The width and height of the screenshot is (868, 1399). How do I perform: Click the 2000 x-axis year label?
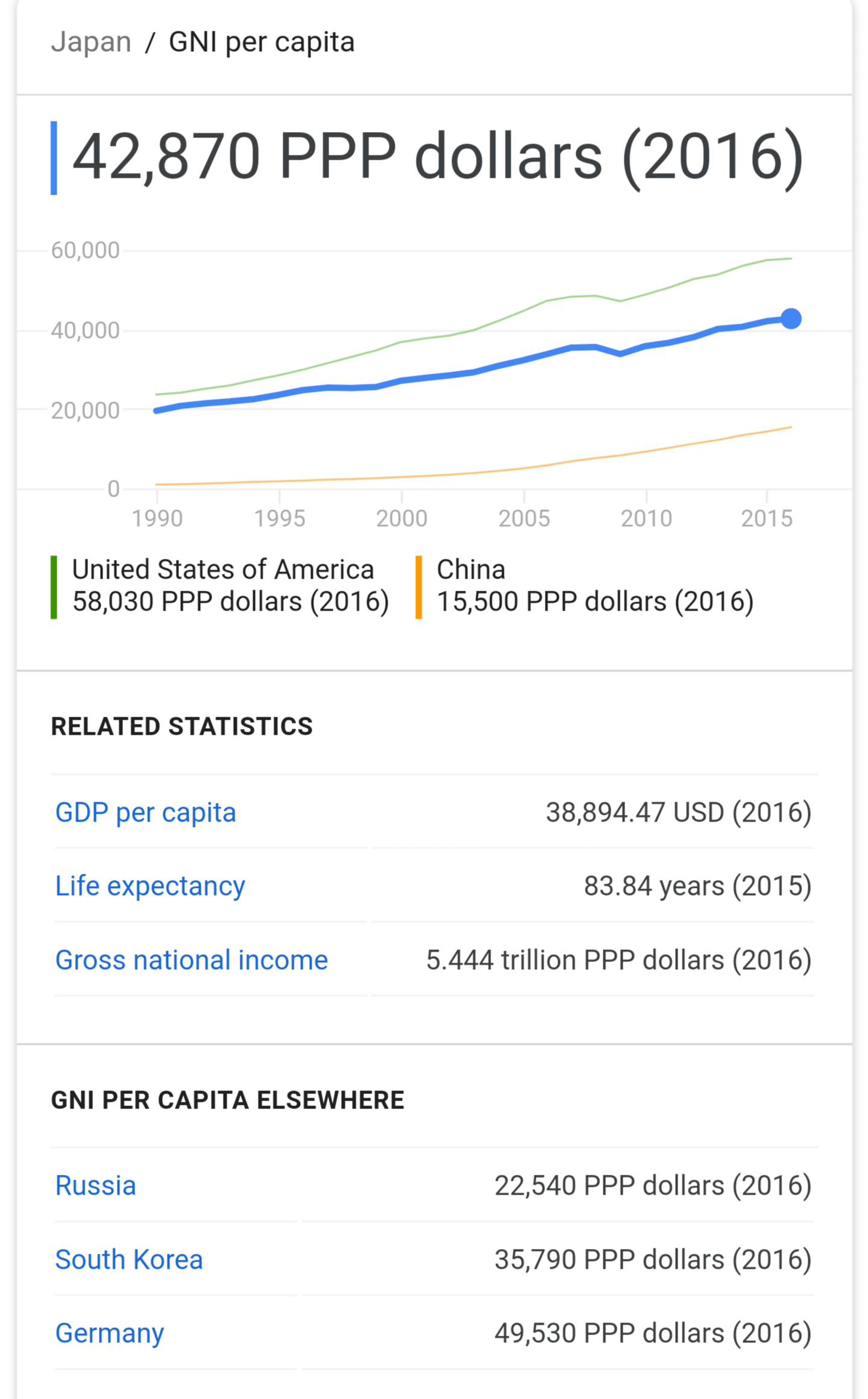(x=401, y=518)
